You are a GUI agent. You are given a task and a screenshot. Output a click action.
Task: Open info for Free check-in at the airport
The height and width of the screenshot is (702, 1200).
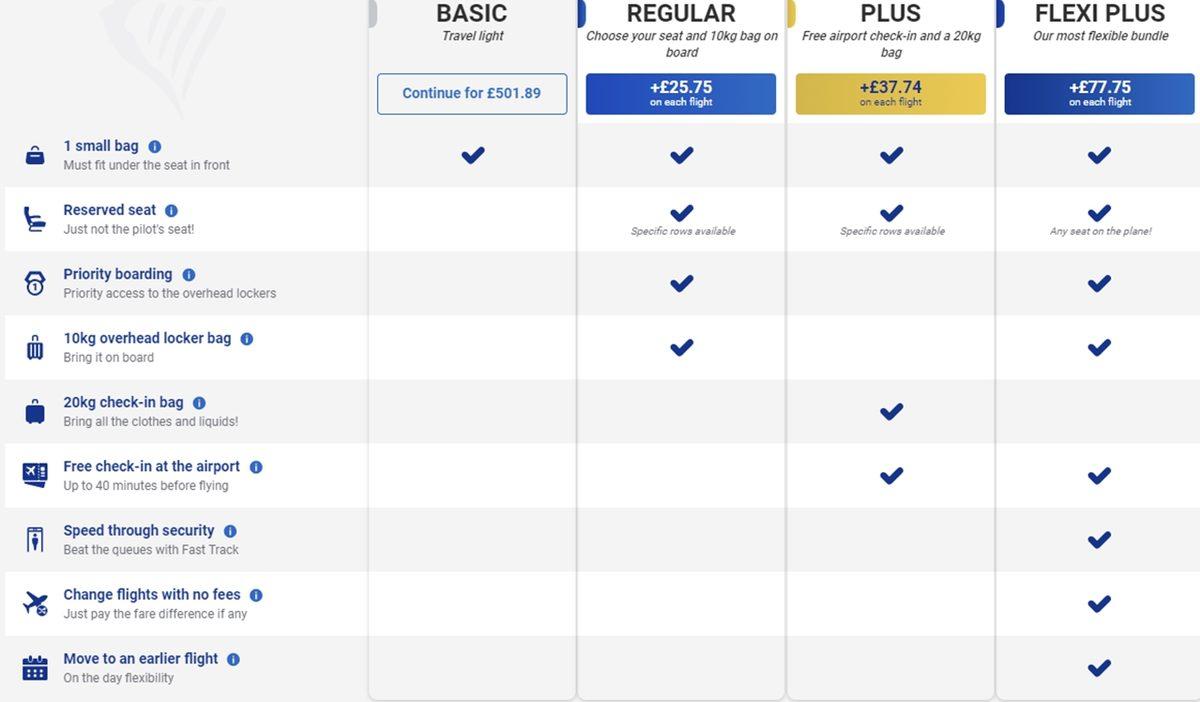[x=256, y=467]
